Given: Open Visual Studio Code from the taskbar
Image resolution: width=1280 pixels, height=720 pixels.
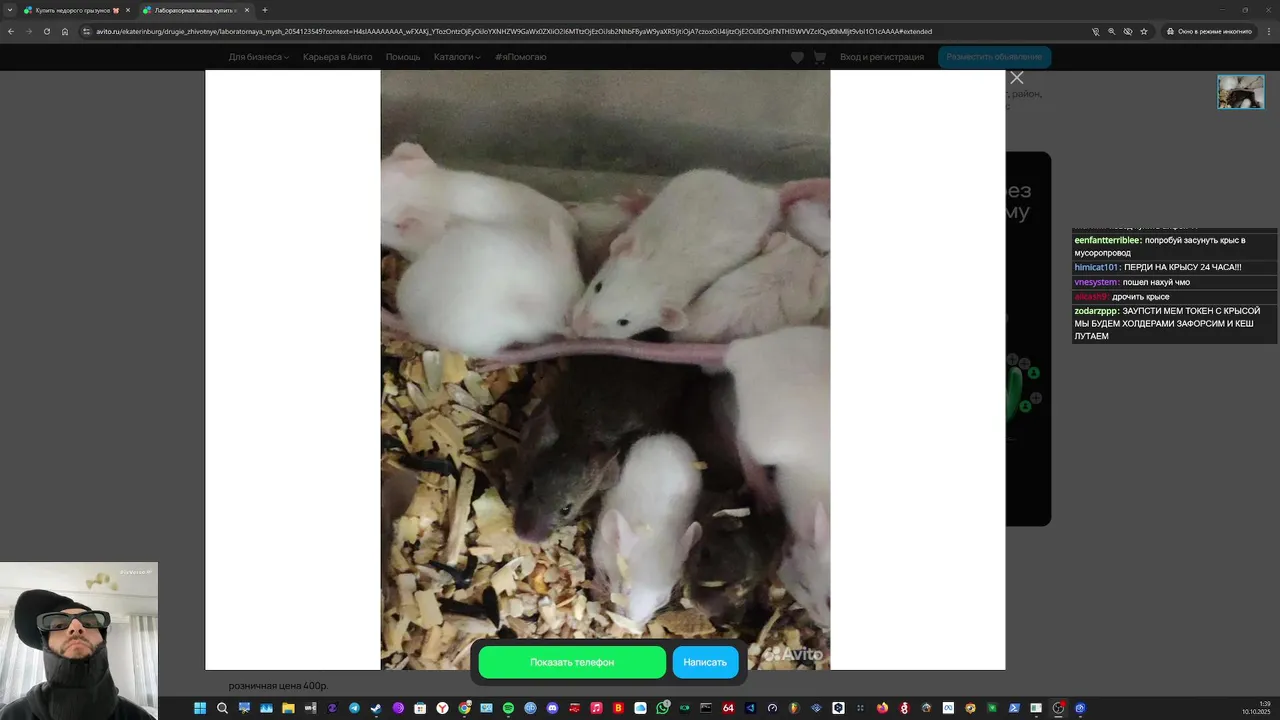Looking at the screenshot, I should point(751,708).
